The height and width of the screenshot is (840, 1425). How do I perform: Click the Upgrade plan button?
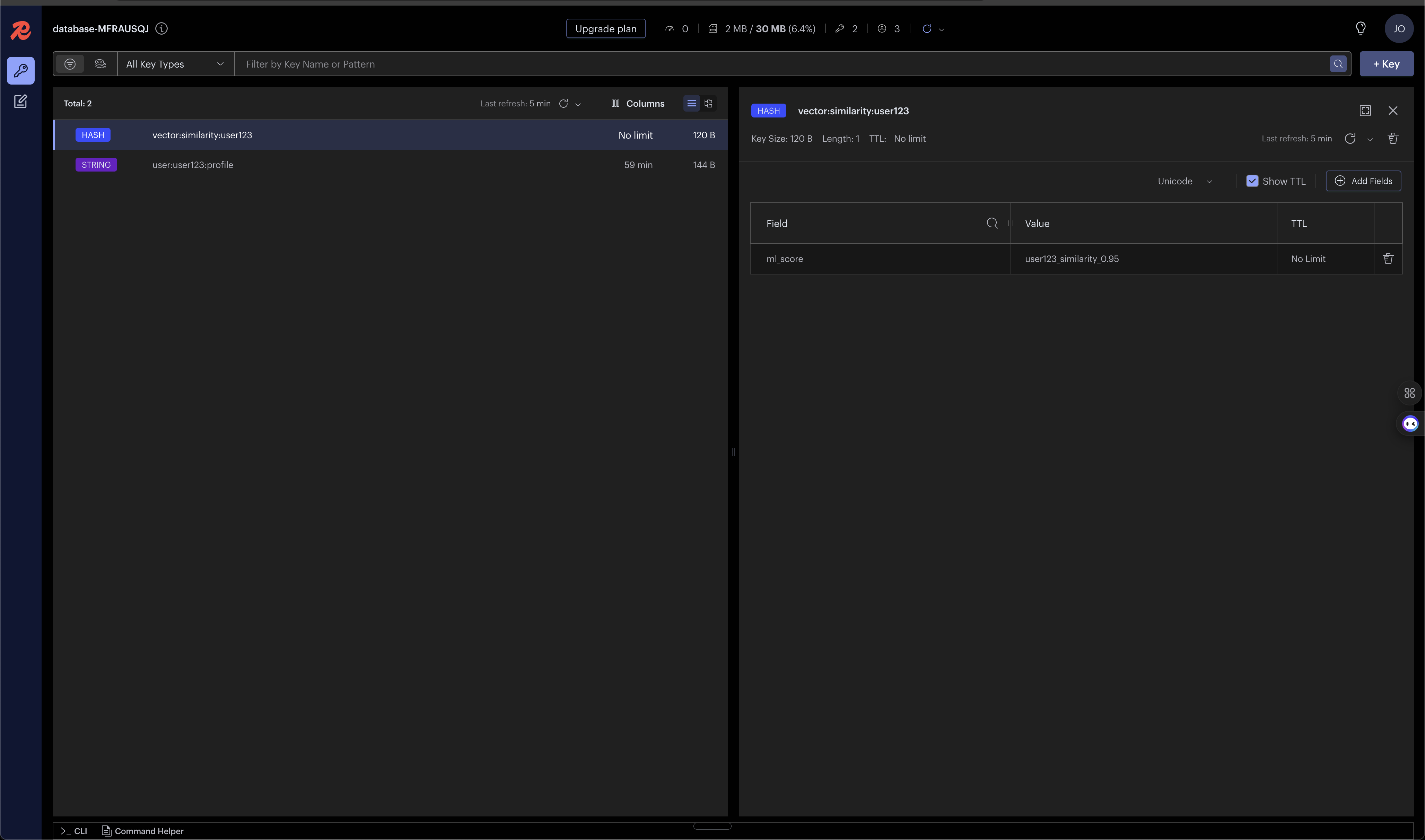[x=605, y=29]
